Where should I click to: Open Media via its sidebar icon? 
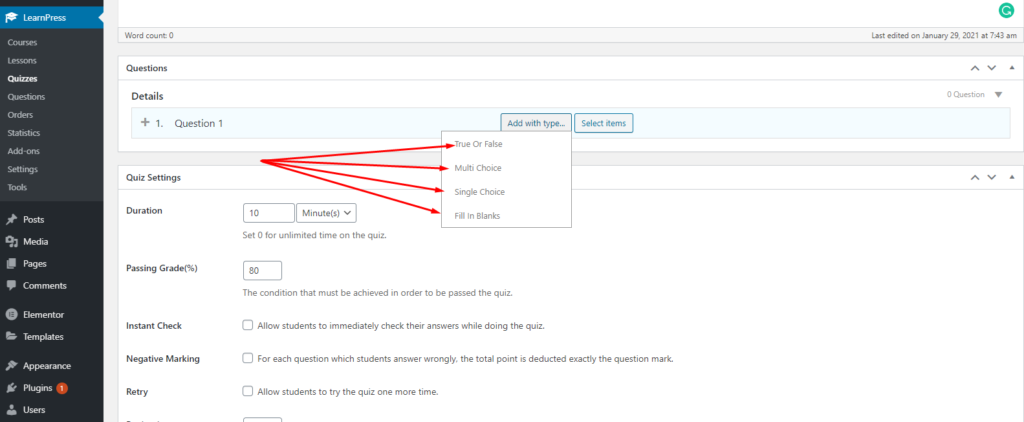11,241
